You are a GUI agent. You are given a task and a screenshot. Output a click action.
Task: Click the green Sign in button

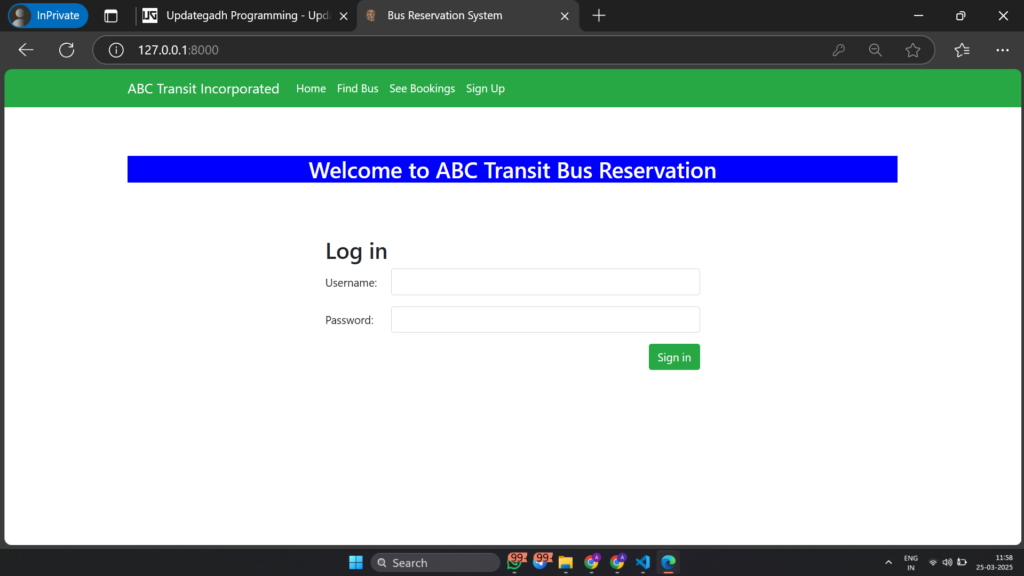tap(674, 357)
